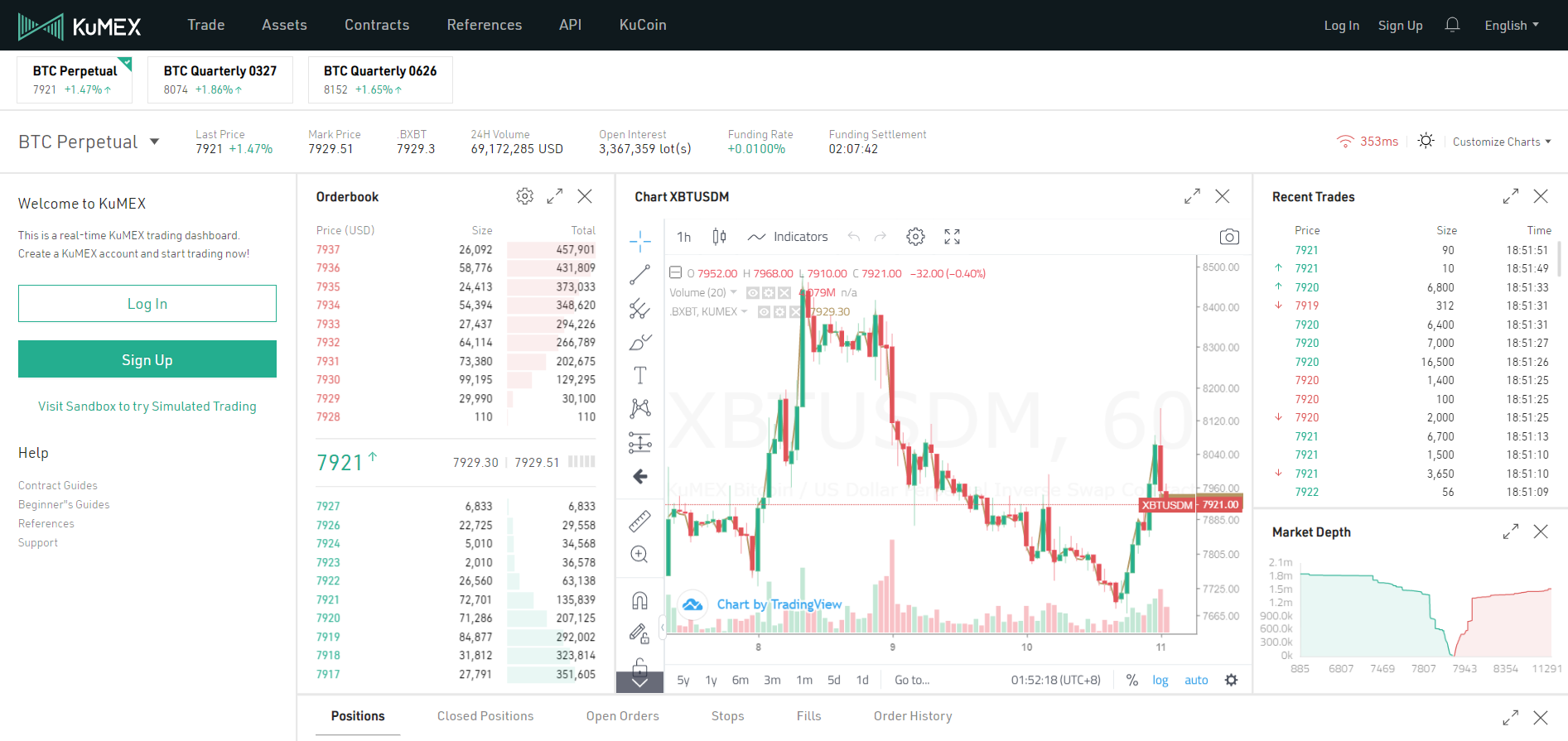Image resolution: width=1568 pixels, height=741 pixels.
Task: Collapse the chart legend minus box
Action: 675,272
